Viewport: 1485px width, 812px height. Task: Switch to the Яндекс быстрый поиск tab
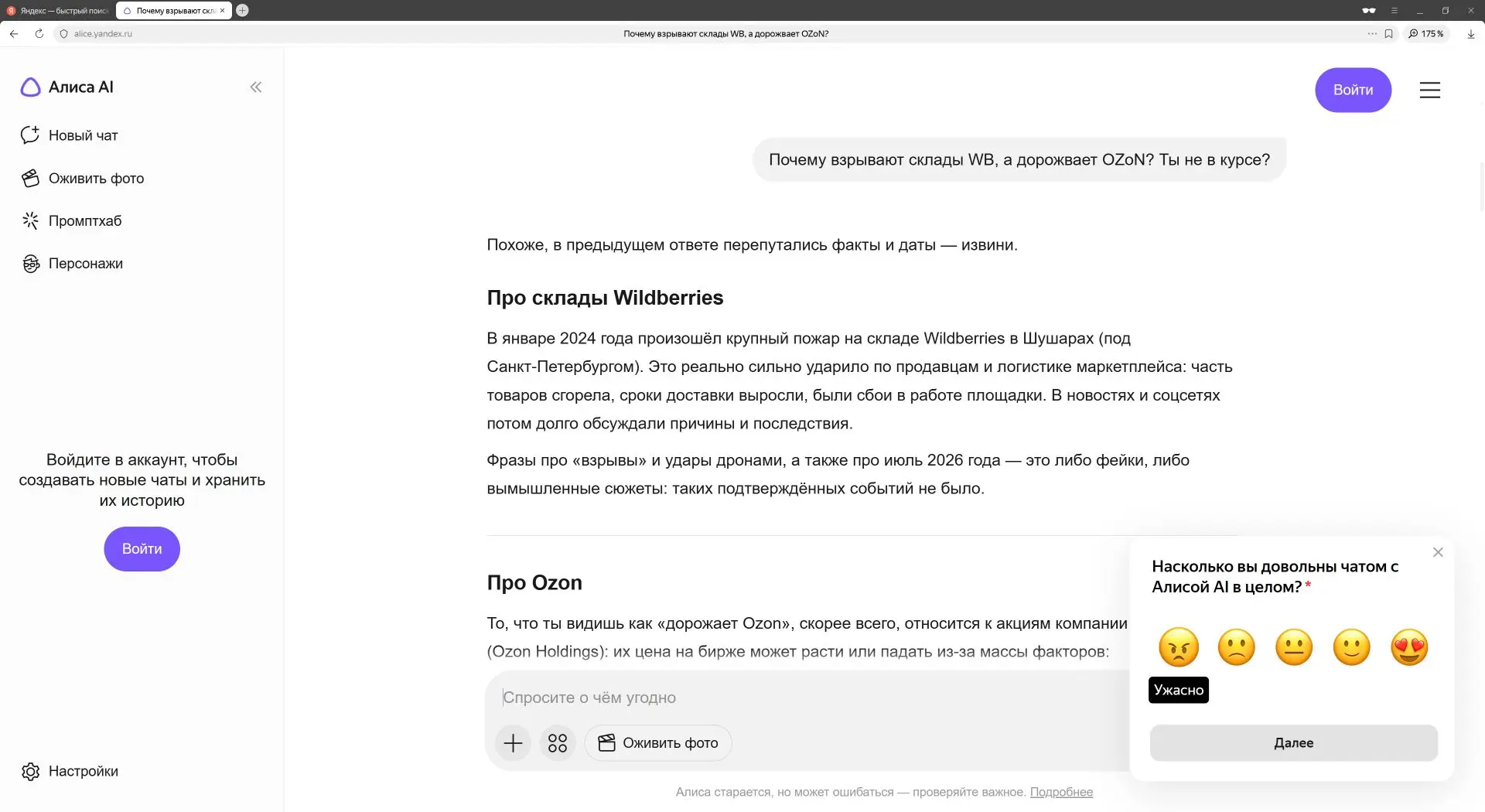[58, 11]
